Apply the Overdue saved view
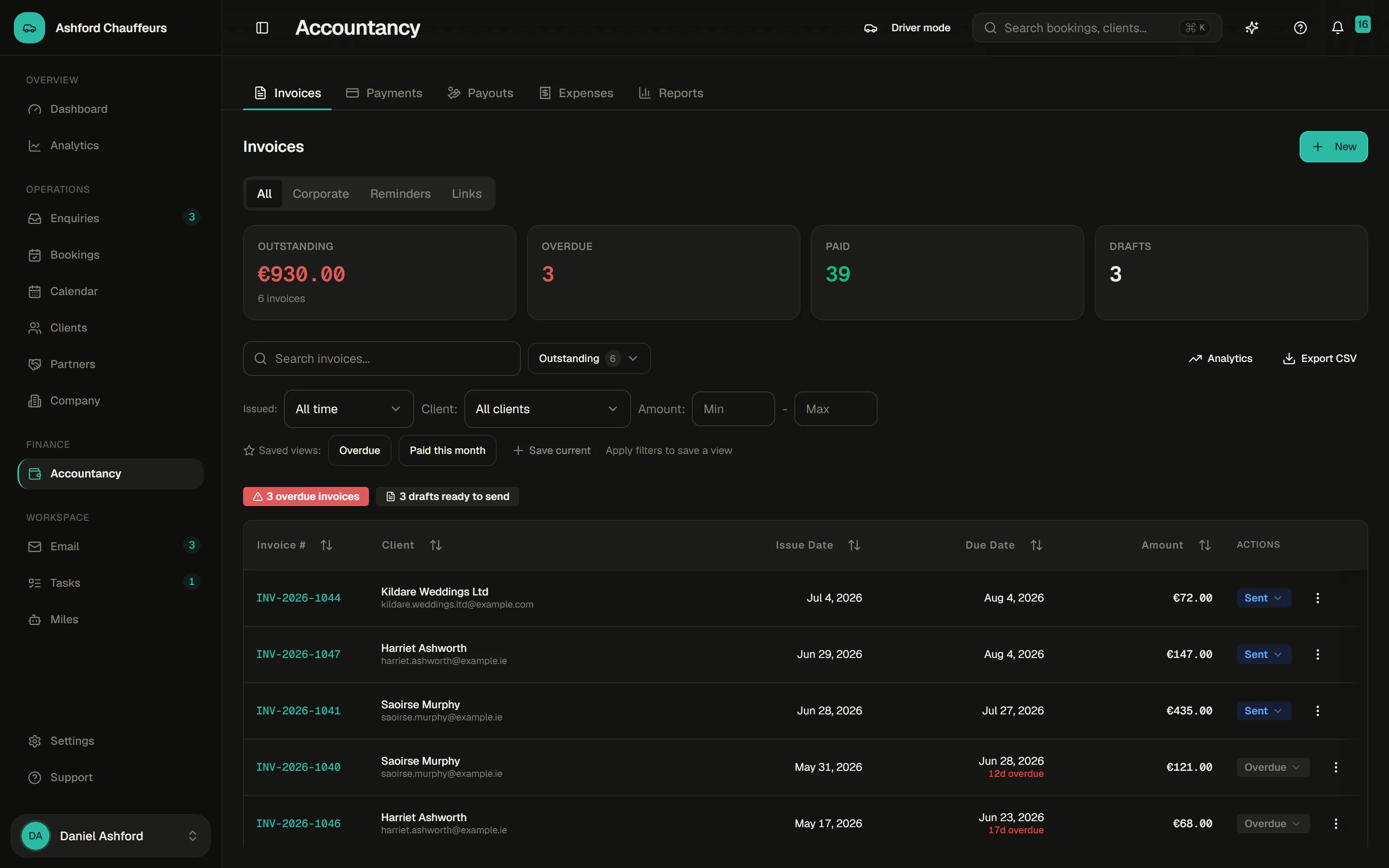1389x868 pixels. tap(359, 450)
